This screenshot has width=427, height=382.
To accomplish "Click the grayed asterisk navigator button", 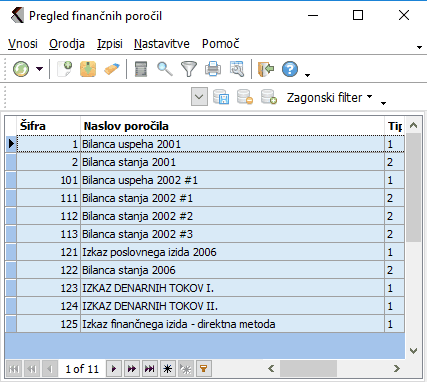I will pyautogui.click(x=186, y=369).
